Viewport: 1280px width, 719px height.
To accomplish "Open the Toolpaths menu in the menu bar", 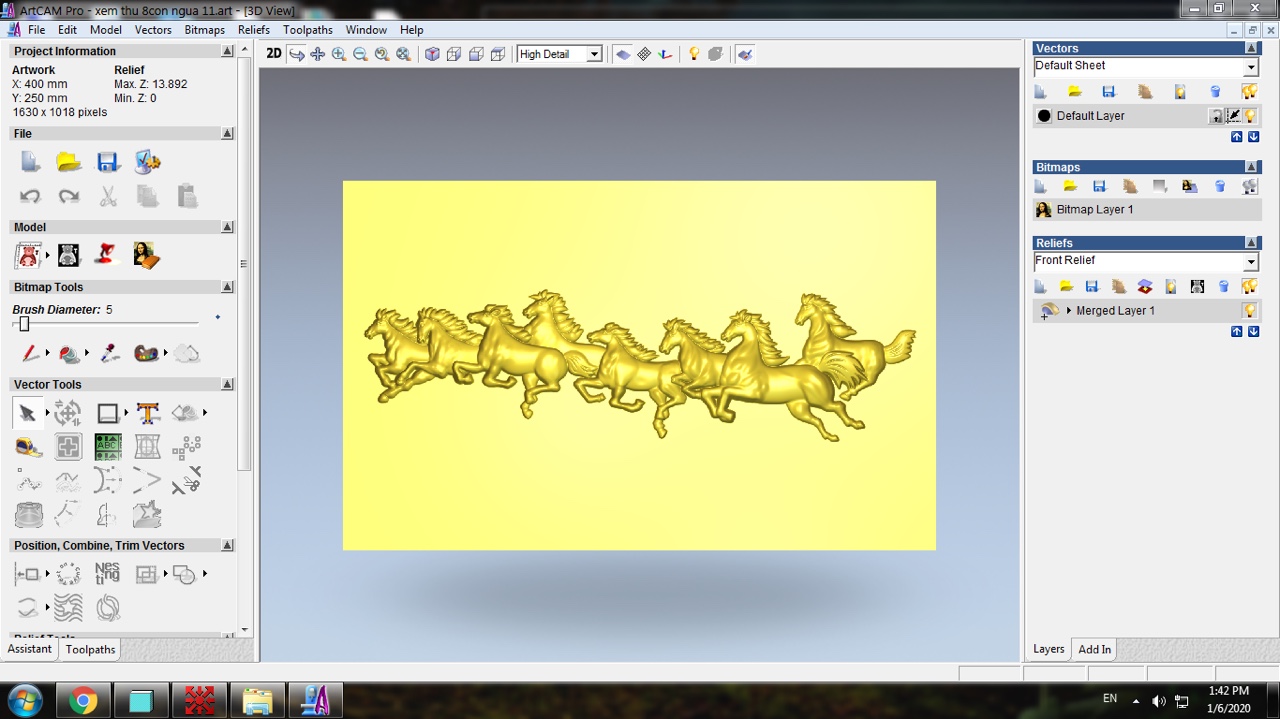I will click(308, 30).
